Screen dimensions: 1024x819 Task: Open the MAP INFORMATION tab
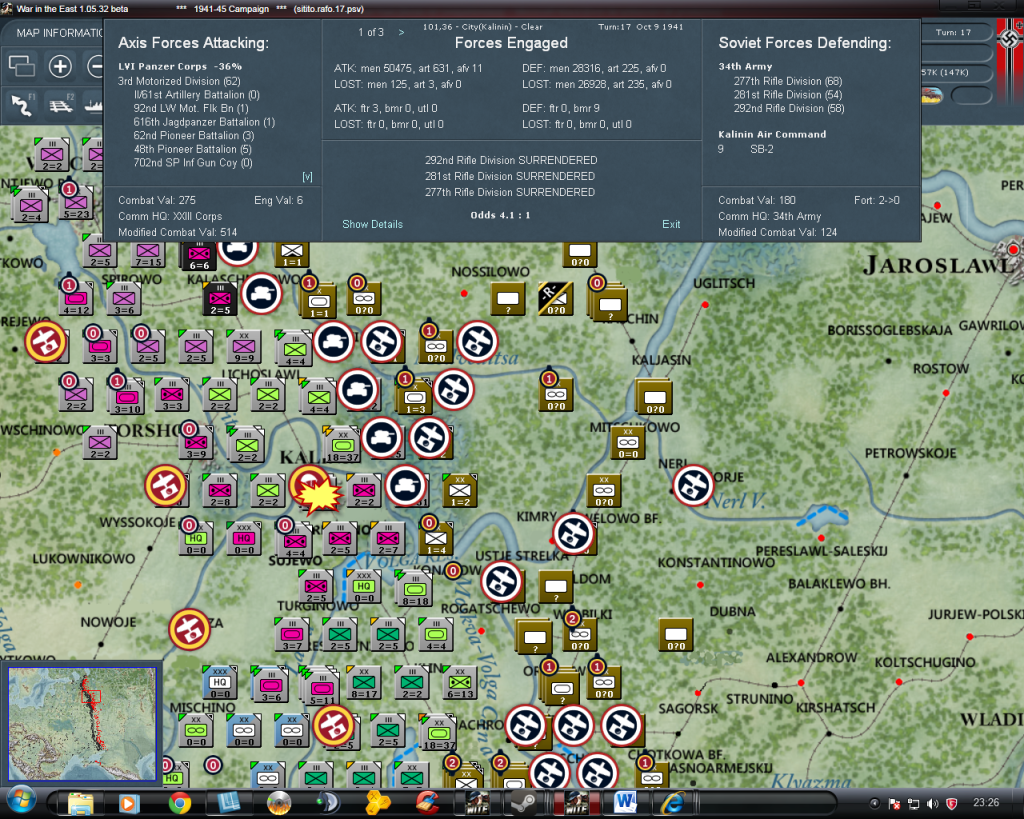[x=59, y=33]
